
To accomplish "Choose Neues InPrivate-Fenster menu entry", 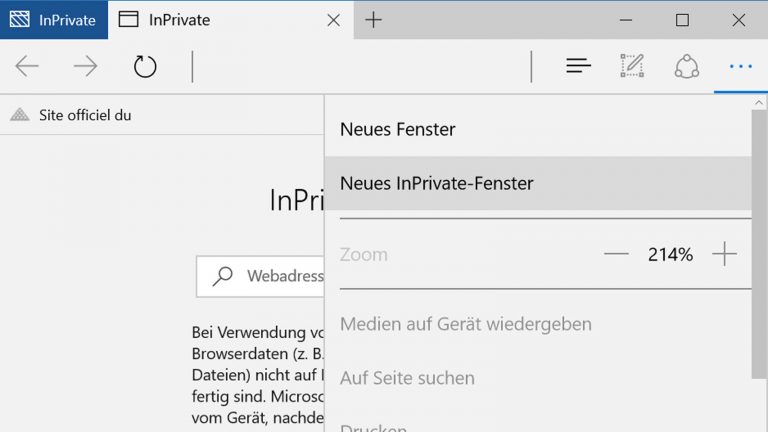I will 437,183.
